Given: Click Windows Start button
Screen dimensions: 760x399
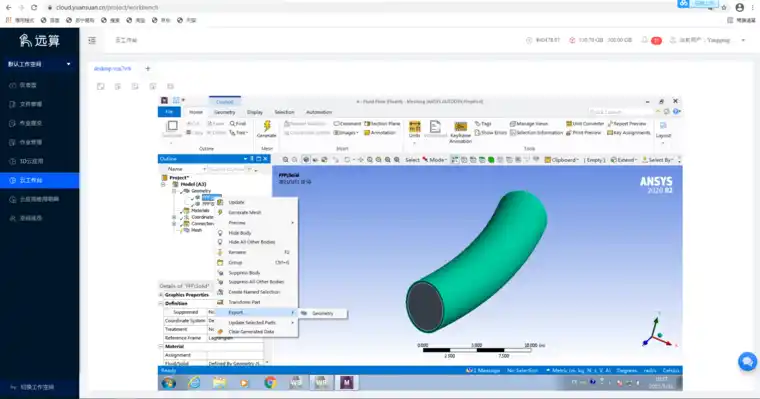Looking at the screenshot, I should pyautogui.click(x=169, y=383).
